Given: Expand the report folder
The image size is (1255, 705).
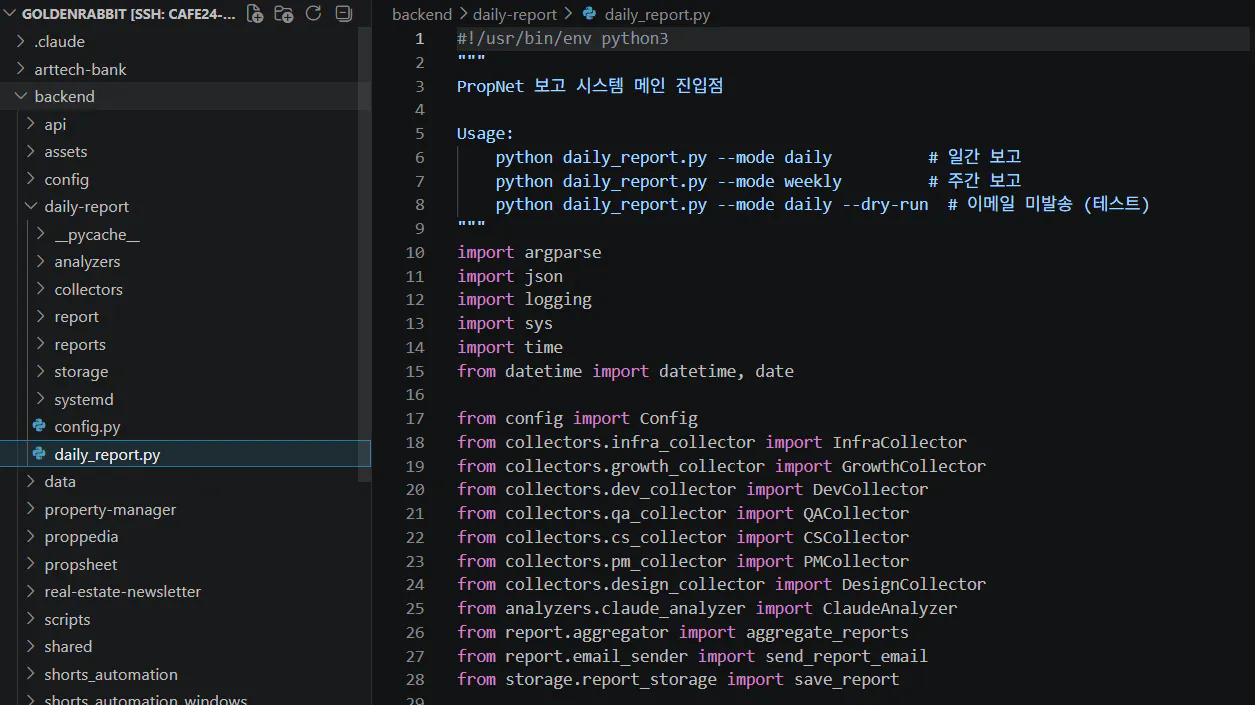Looking at the screenshot, I should pyautogui.click(x=41, y=316).
